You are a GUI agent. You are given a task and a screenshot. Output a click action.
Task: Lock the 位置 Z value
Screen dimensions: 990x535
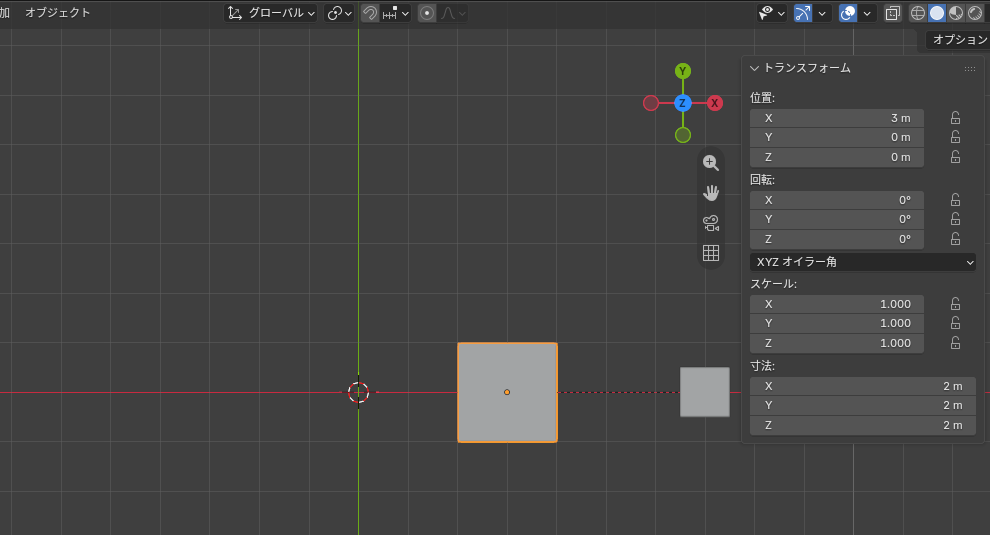pyautogui.click(x=955, y=157)
